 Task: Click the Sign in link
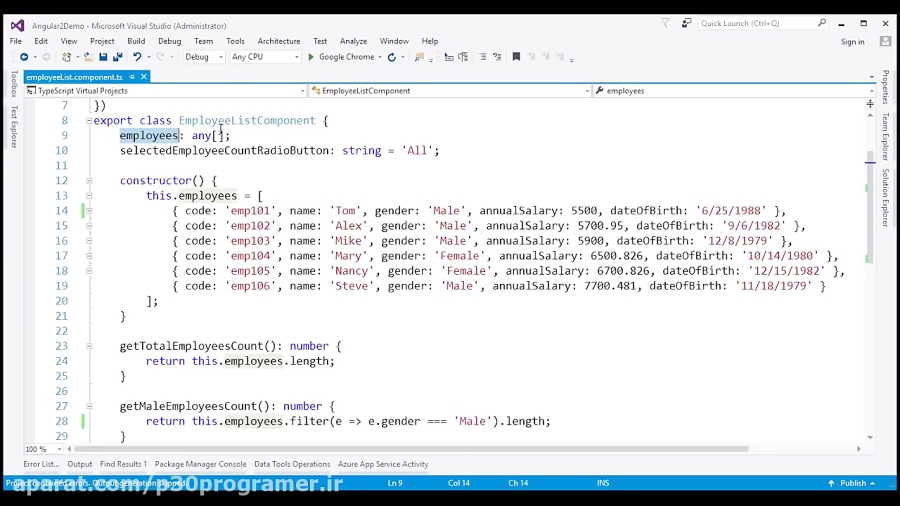click(853, 42)
